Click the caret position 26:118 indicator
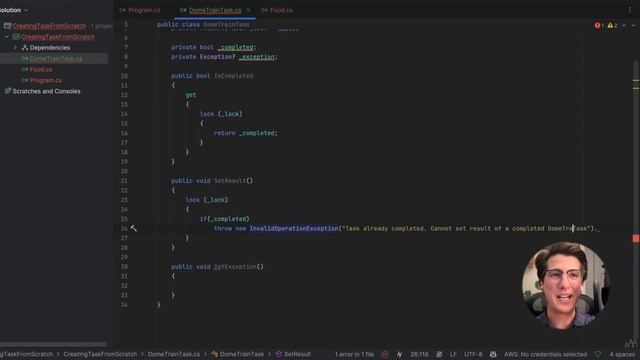 click(x=419, y=354)
